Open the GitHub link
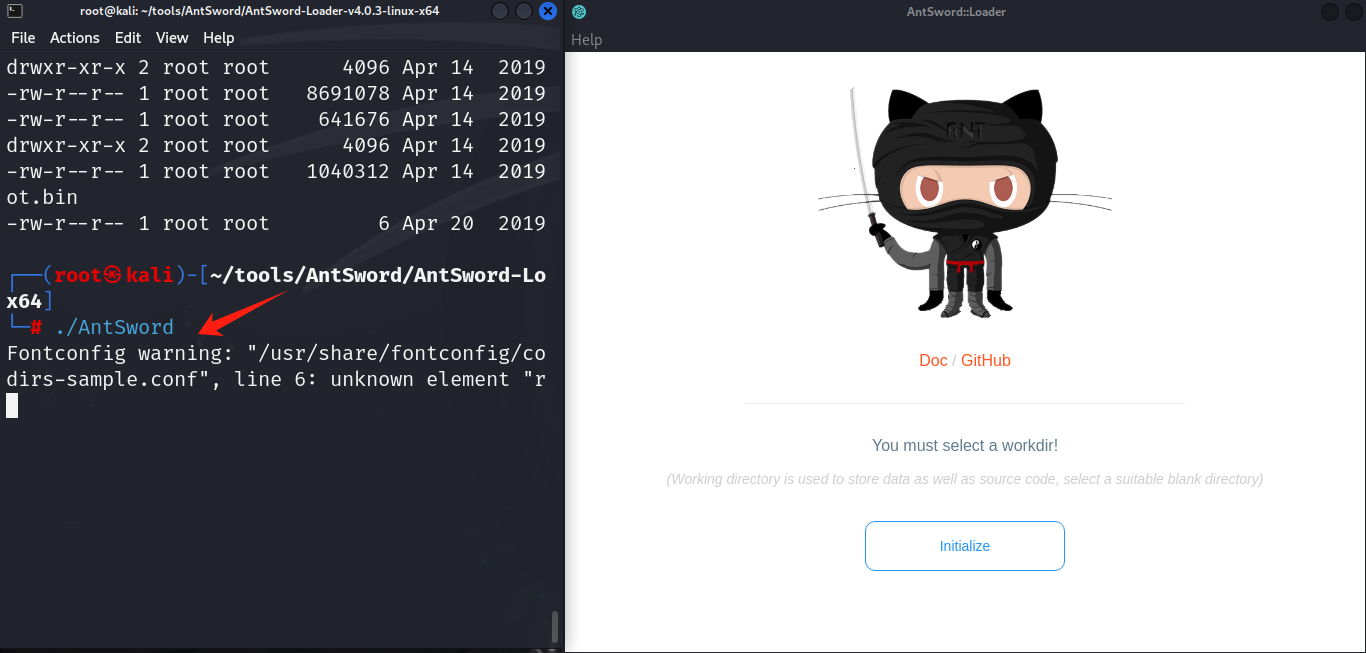This screenshot has width=1366, height=653. coord(986,360)
